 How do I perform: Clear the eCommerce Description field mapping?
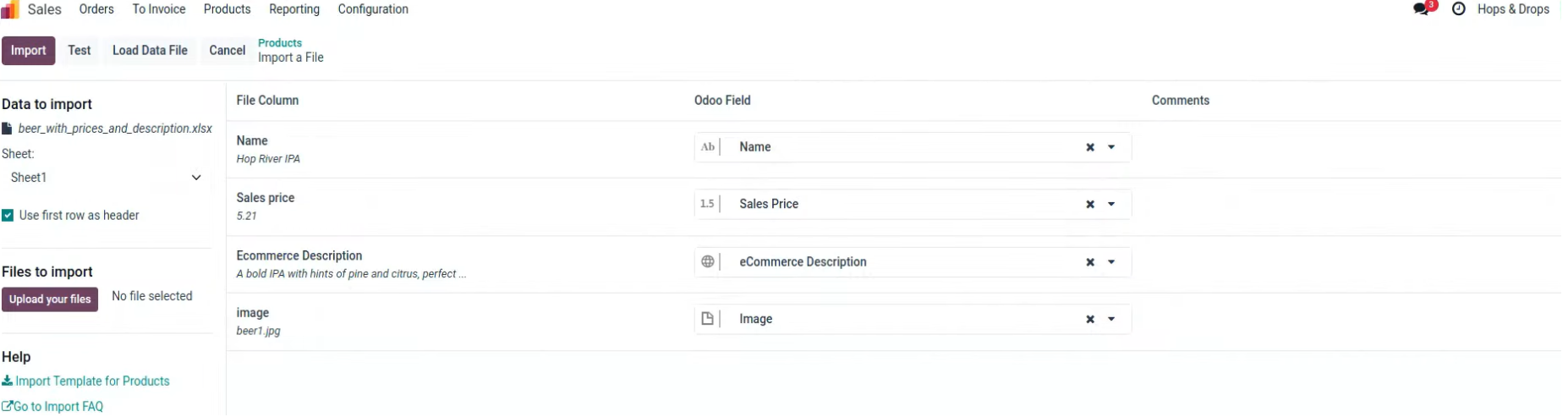1090,262
